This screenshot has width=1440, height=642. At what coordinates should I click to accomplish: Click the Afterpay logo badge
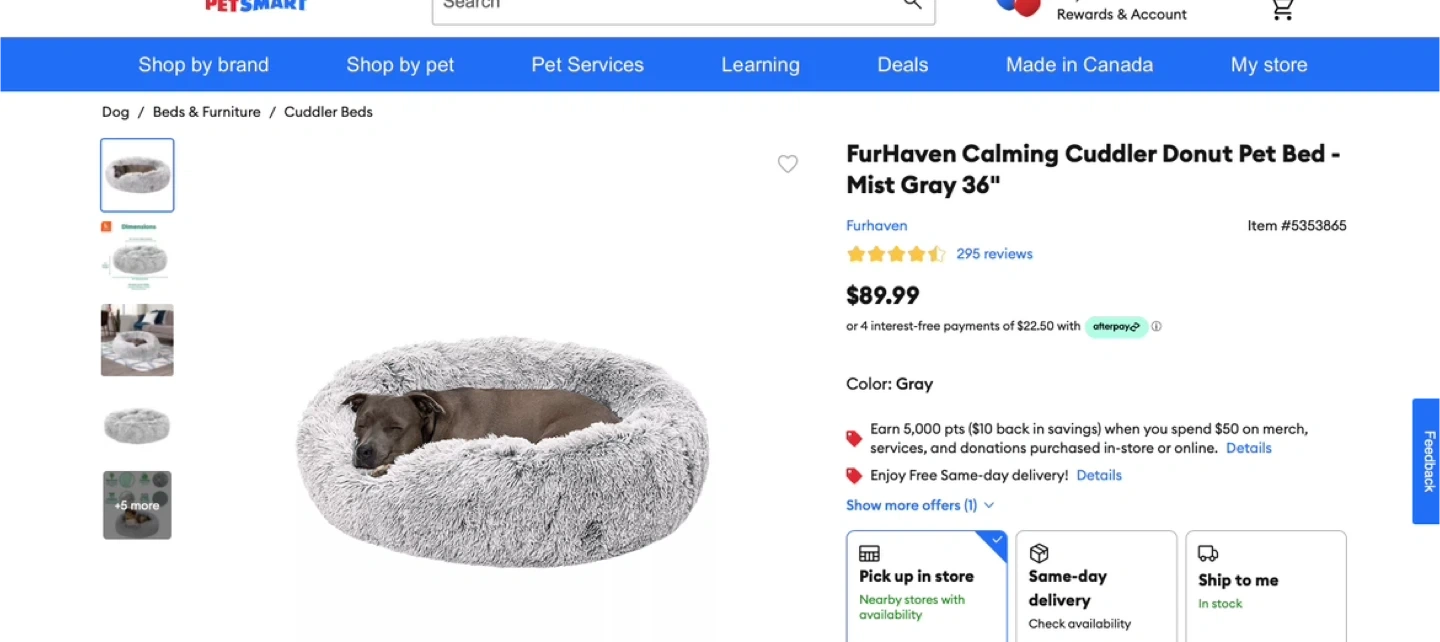[1116, 326]
